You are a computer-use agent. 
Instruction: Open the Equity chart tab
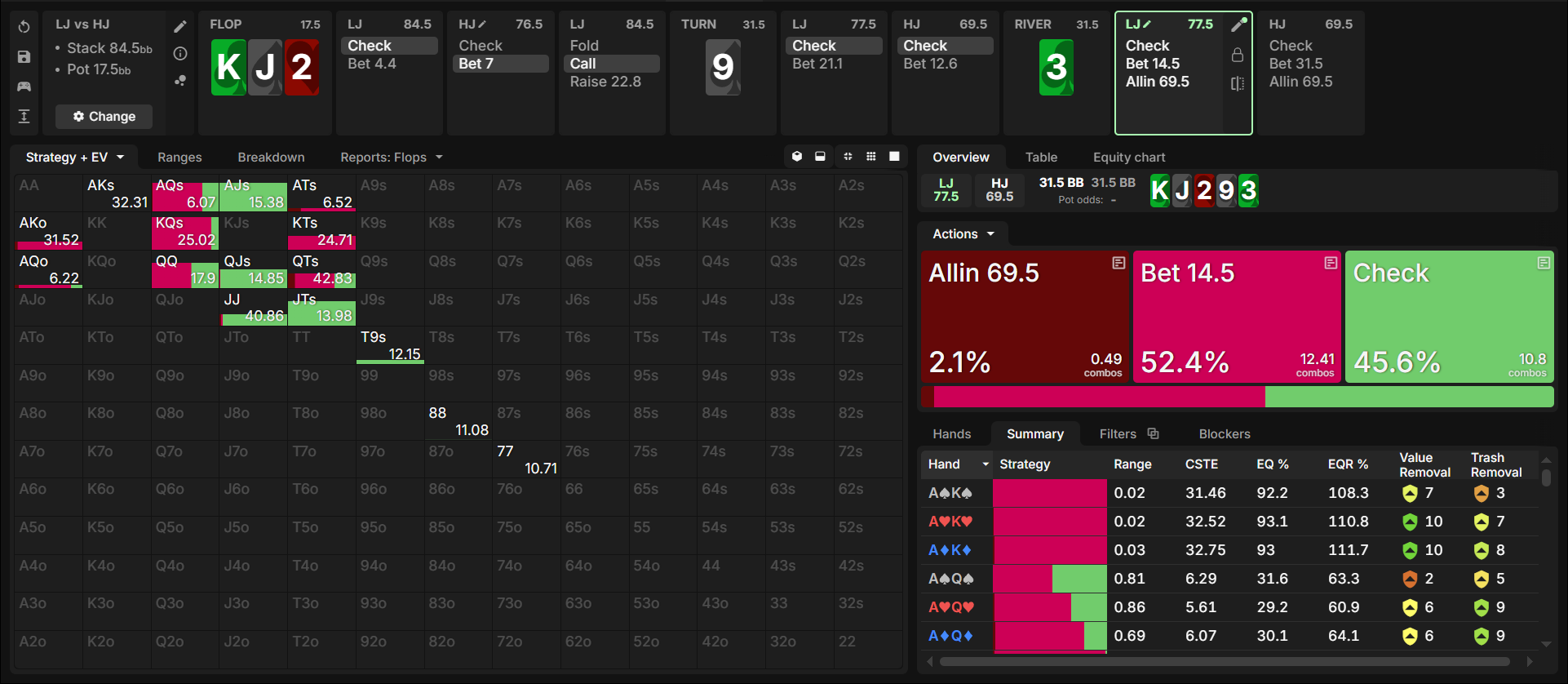(1129, 157)
